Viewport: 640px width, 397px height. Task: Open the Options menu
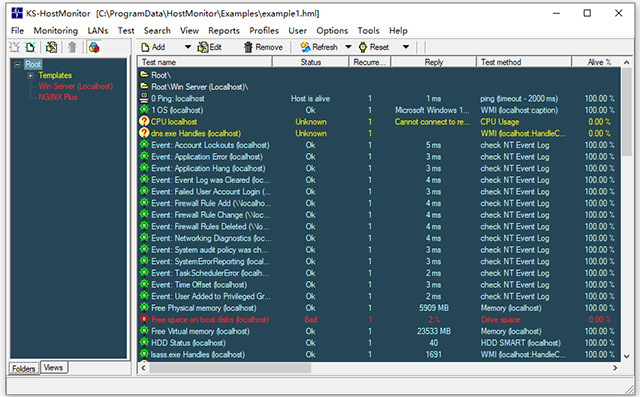332,31
